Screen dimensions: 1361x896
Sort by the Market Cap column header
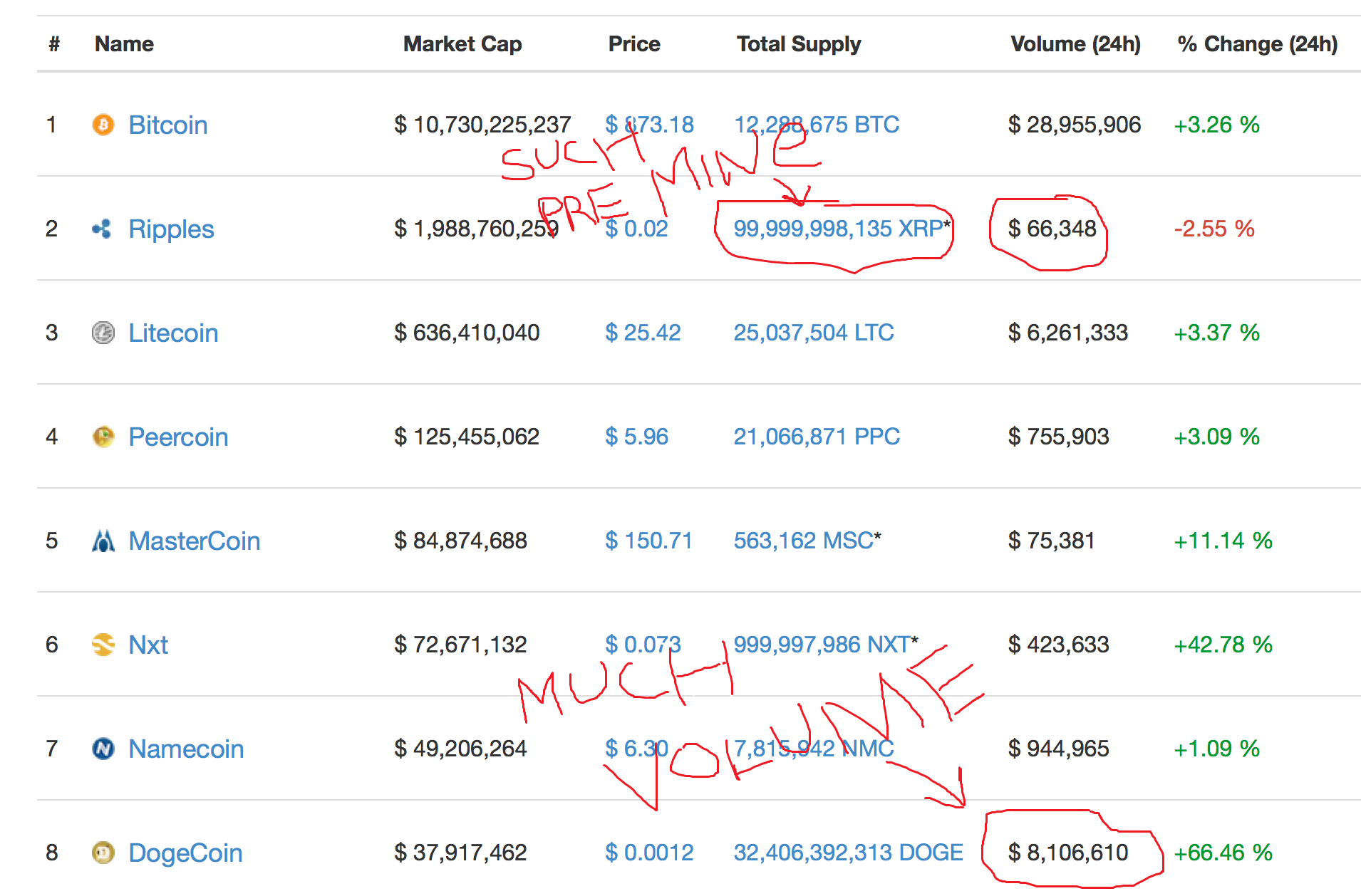tap(462, 44)
